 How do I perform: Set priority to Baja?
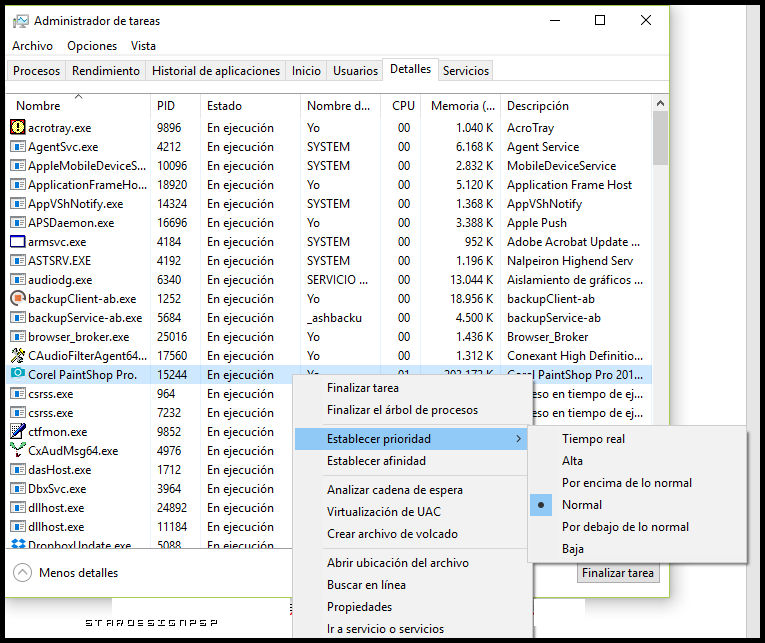pyautogui.click(x=637, y=548)
